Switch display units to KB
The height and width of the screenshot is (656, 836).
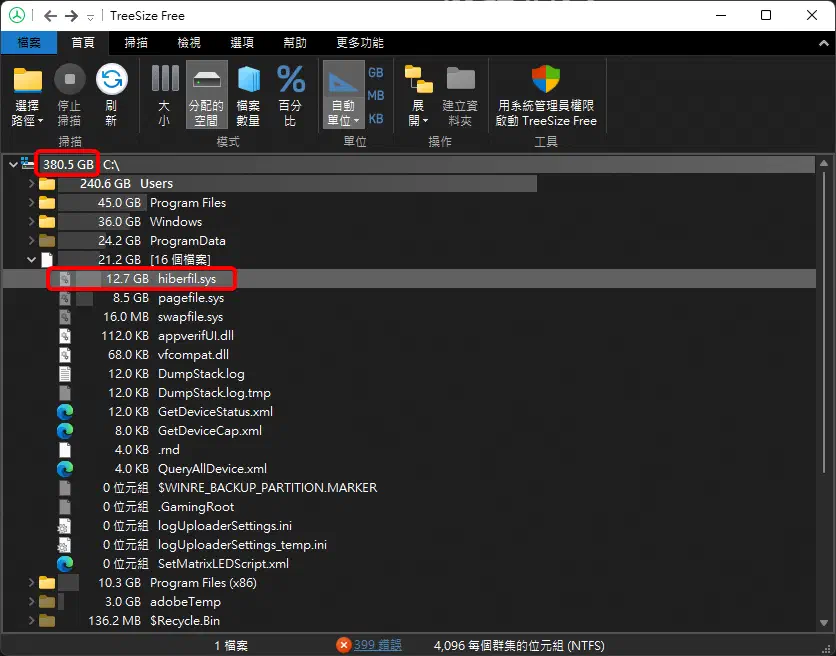(x=375, y=117)
